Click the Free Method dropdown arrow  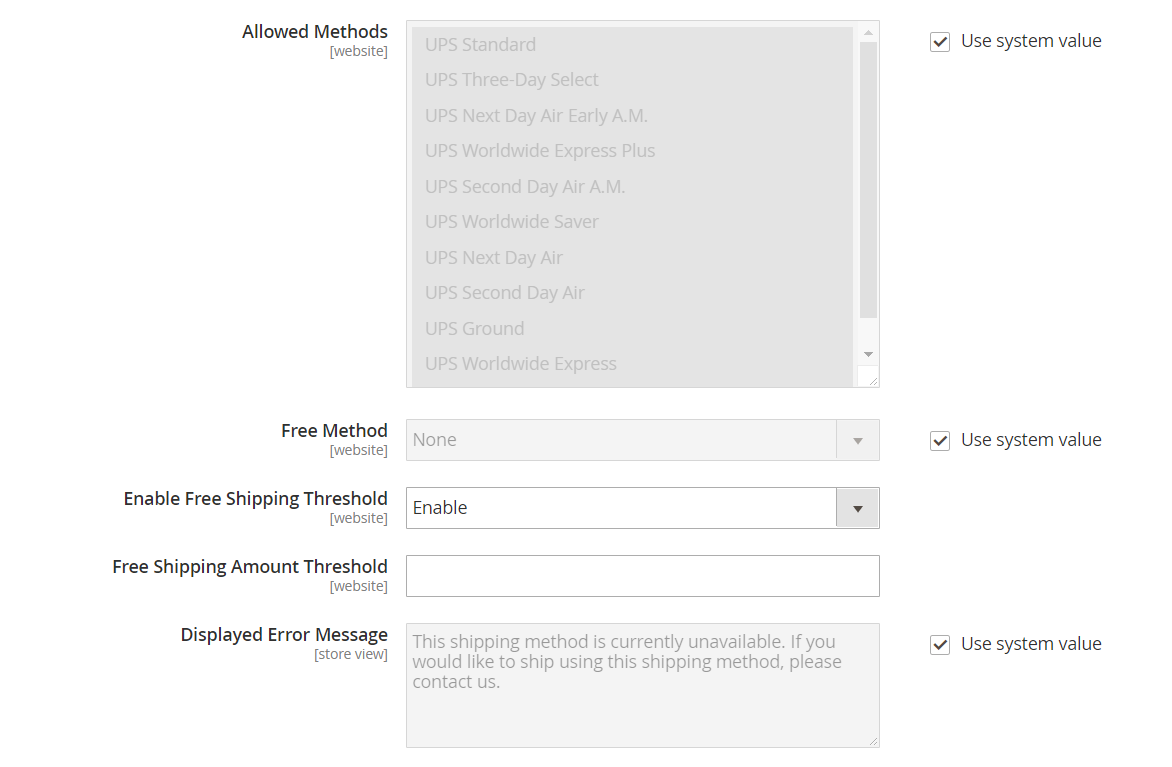click(x=857, y=441)
